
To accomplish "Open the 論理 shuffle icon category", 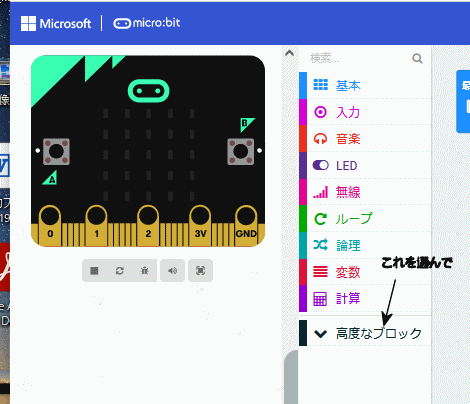I will pos(365,245).
